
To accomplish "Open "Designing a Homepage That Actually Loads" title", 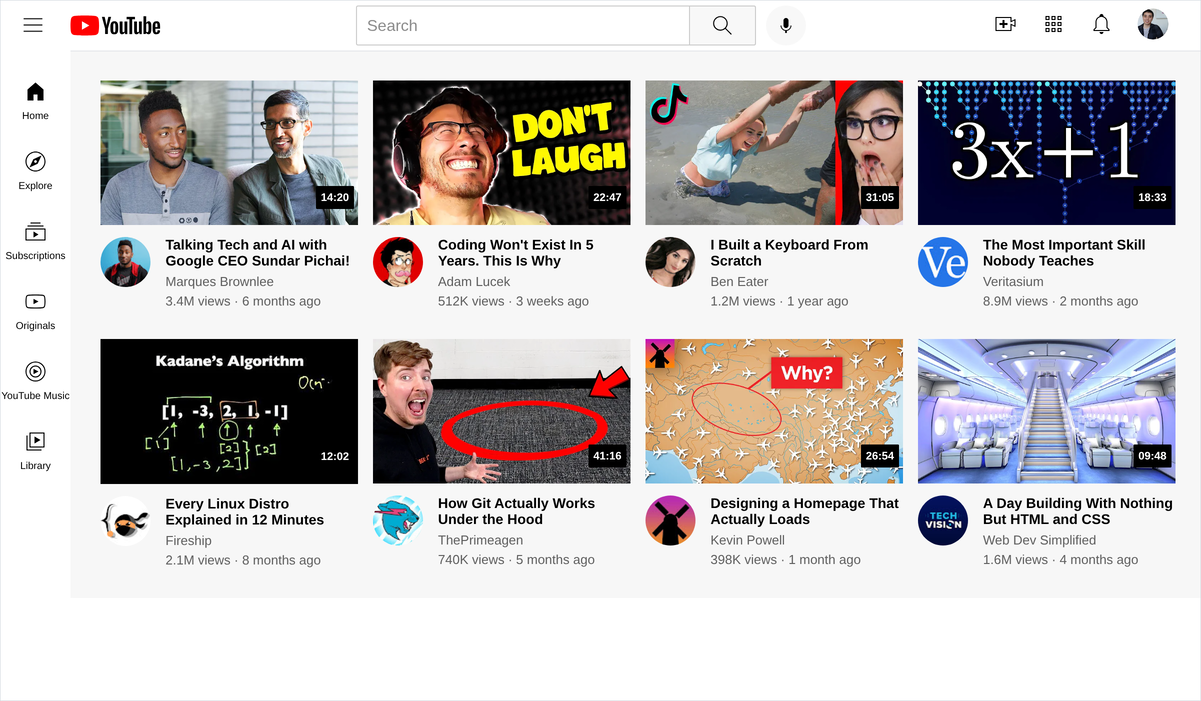I will [805, 512].
